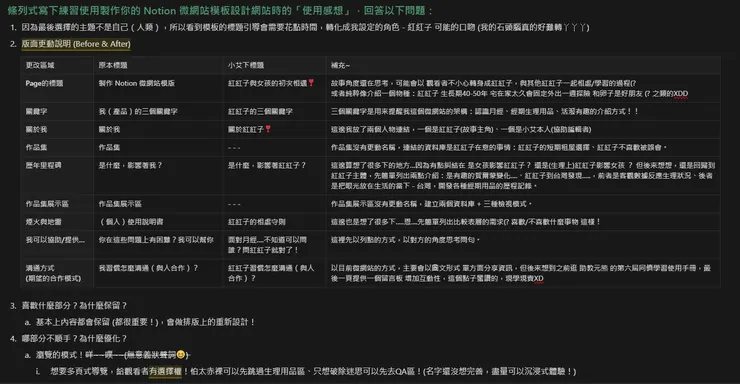740x384 pixels.
Task: Click the '關鍵字' row label cell
Action: pyautogui.click(x=57, y=111)
